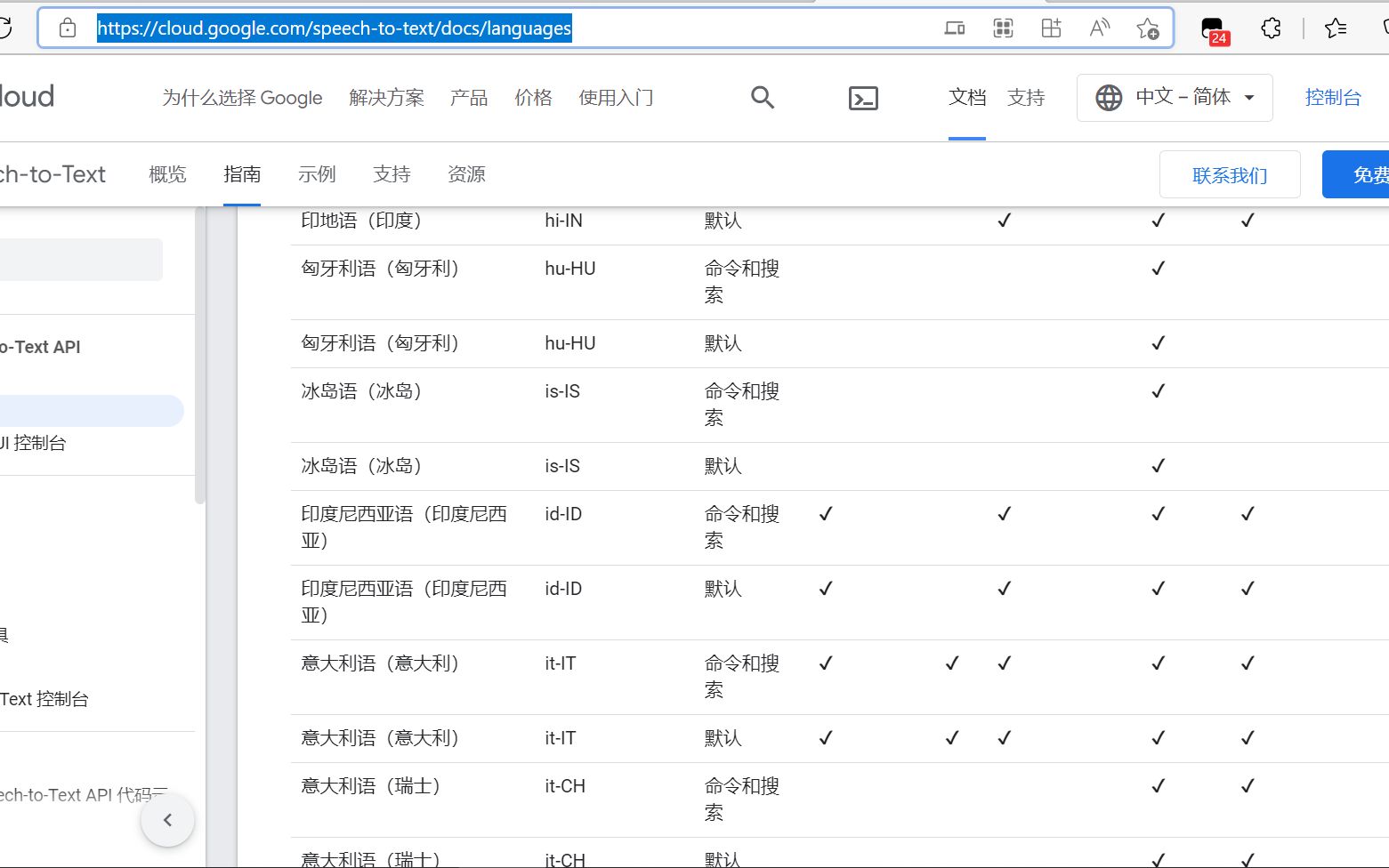Switch to the 概览 tab

[167, 174]
